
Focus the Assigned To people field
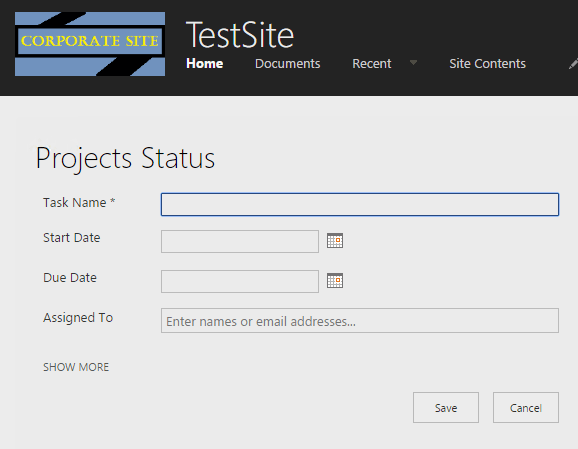[360, 320]
